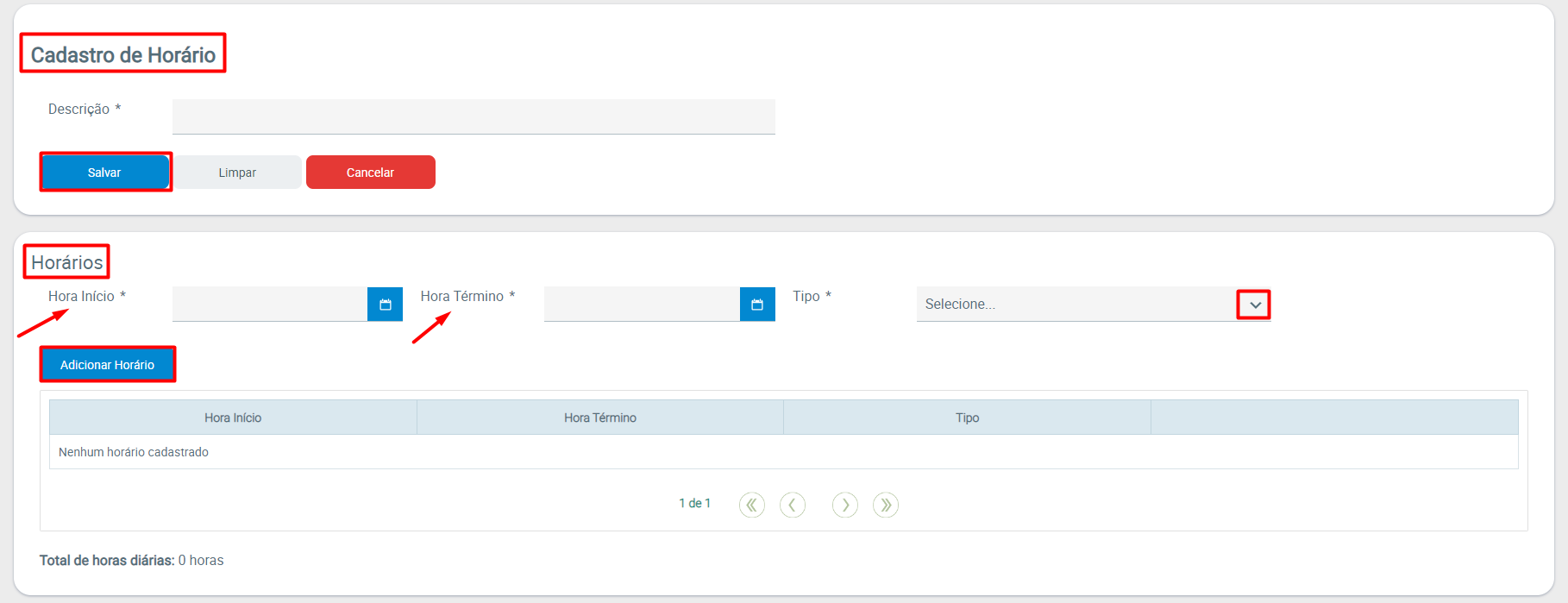Jump to the last page of results
The width and height of the screenshot is (1568, 603).
(885, 505)
